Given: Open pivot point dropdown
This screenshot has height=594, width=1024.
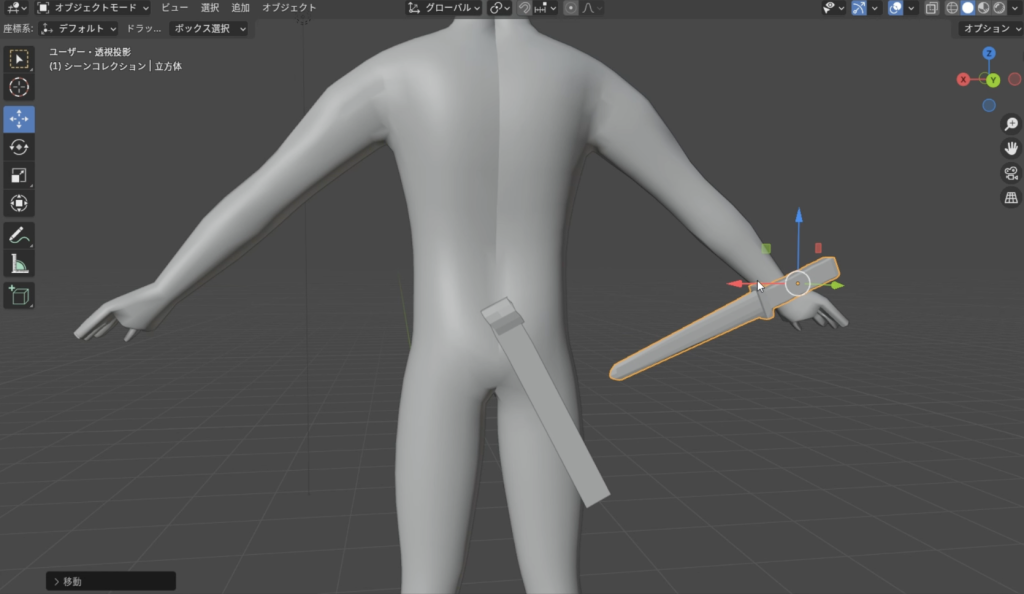Looking at the screenshot, I should coord(500,8).
